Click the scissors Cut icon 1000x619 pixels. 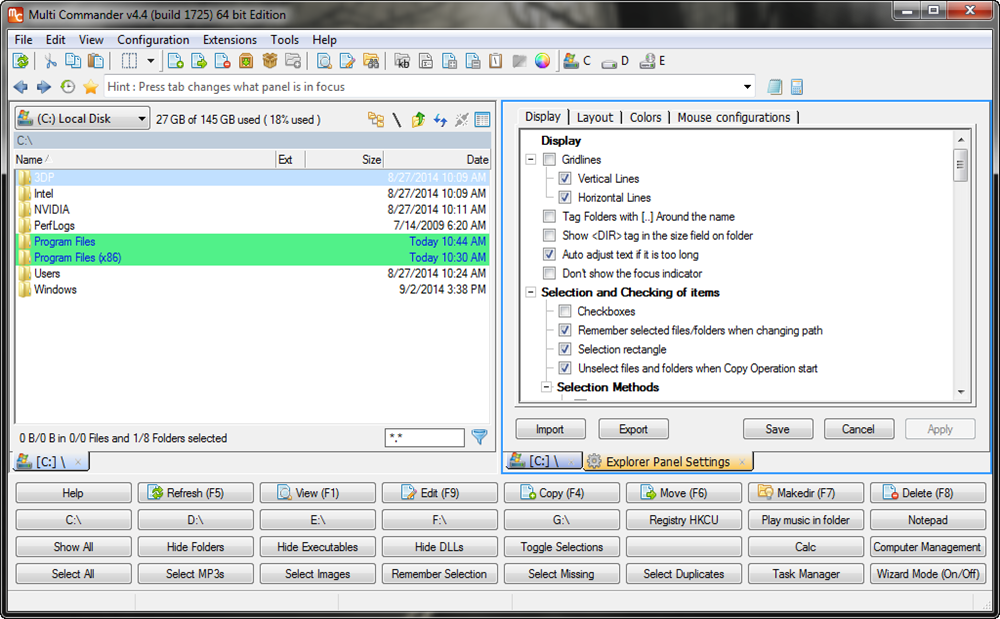pyautogui.click(x=50, y=61)
